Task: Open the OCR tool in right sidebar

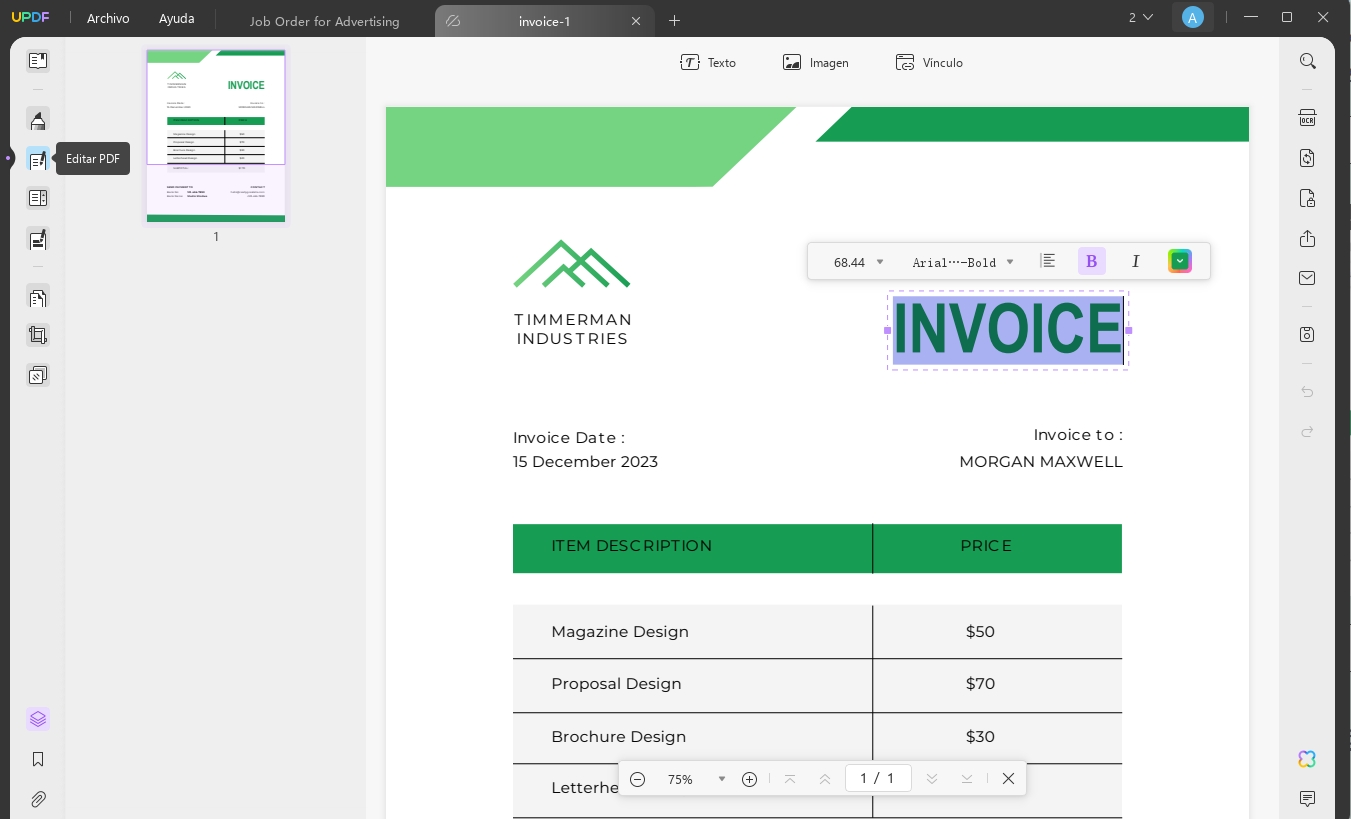Action: coord(1307,118)
